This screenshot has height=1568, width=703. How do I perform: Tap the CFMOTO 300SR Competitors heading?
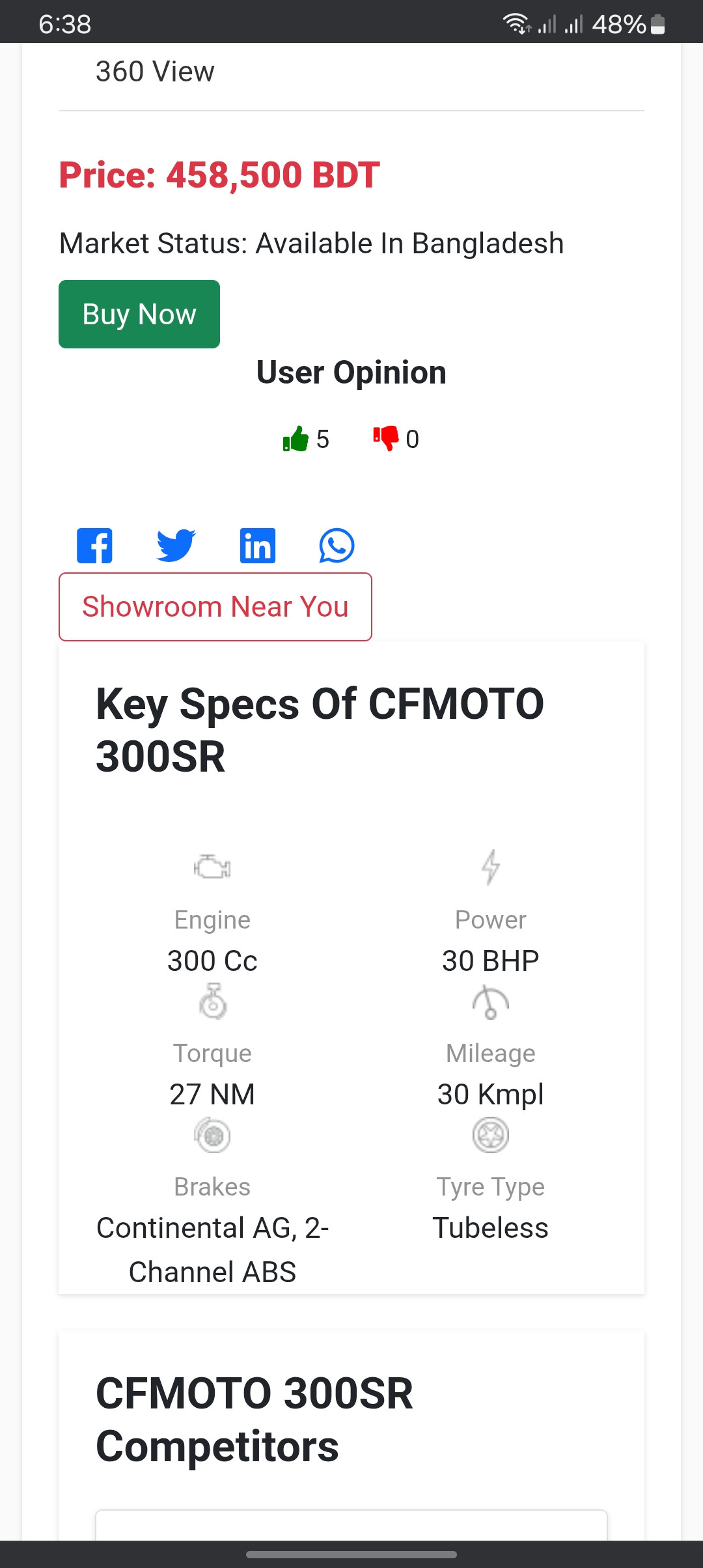click(x=255, y=1420)
